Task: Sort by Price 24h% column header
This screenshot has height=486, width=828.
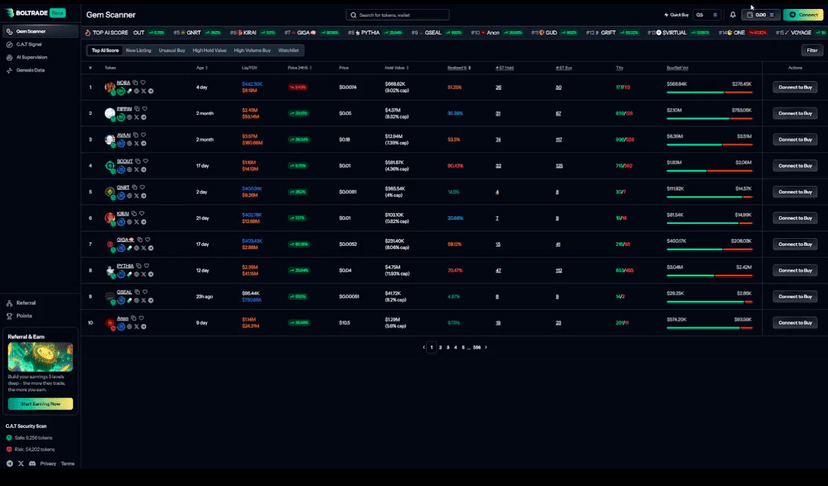Action: click(x=300, y=68)
